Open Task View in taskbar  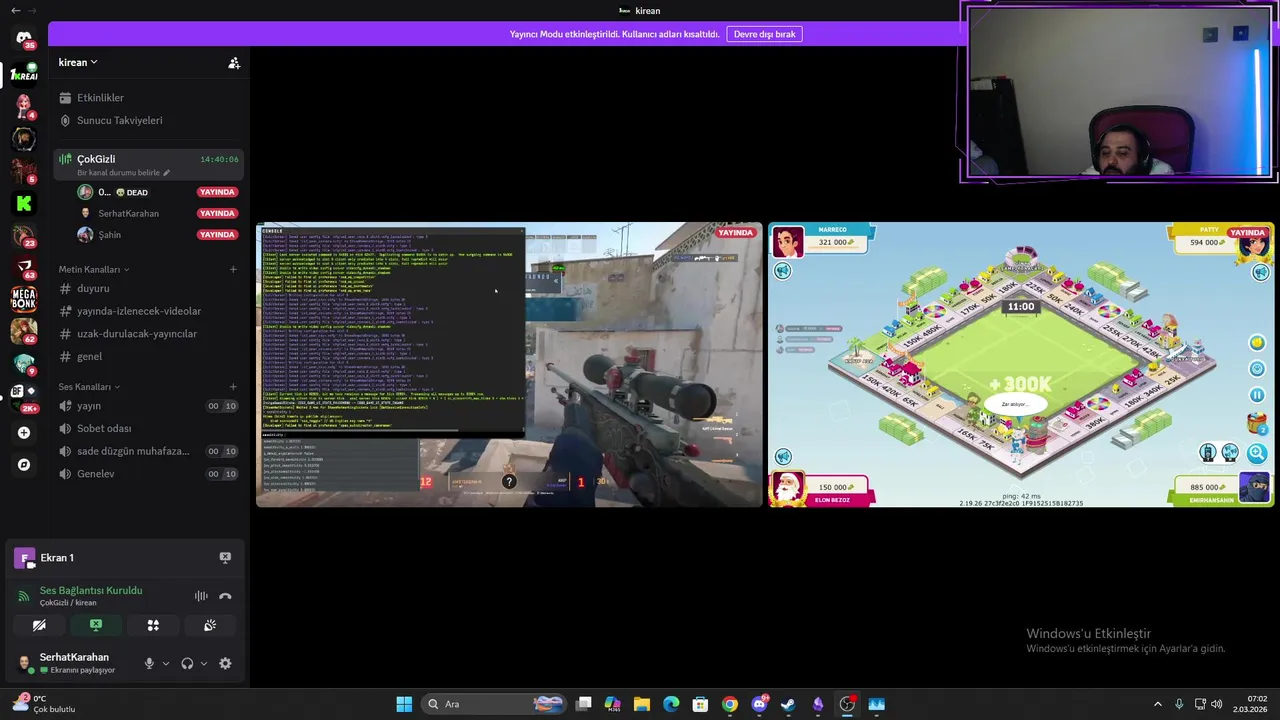(x=584, y=704)
